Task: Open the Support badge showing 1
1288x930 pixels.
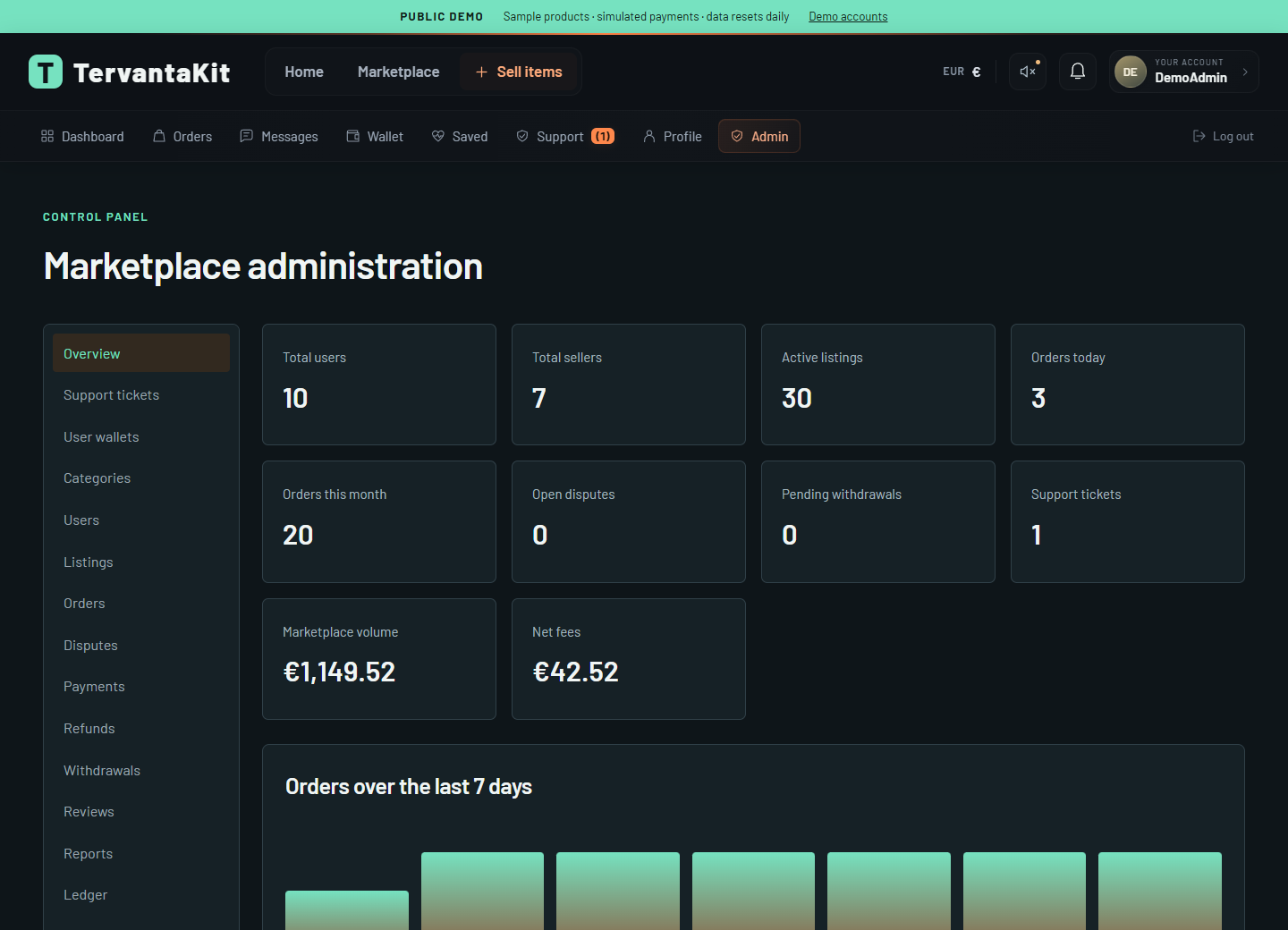Action: (603, 136)
